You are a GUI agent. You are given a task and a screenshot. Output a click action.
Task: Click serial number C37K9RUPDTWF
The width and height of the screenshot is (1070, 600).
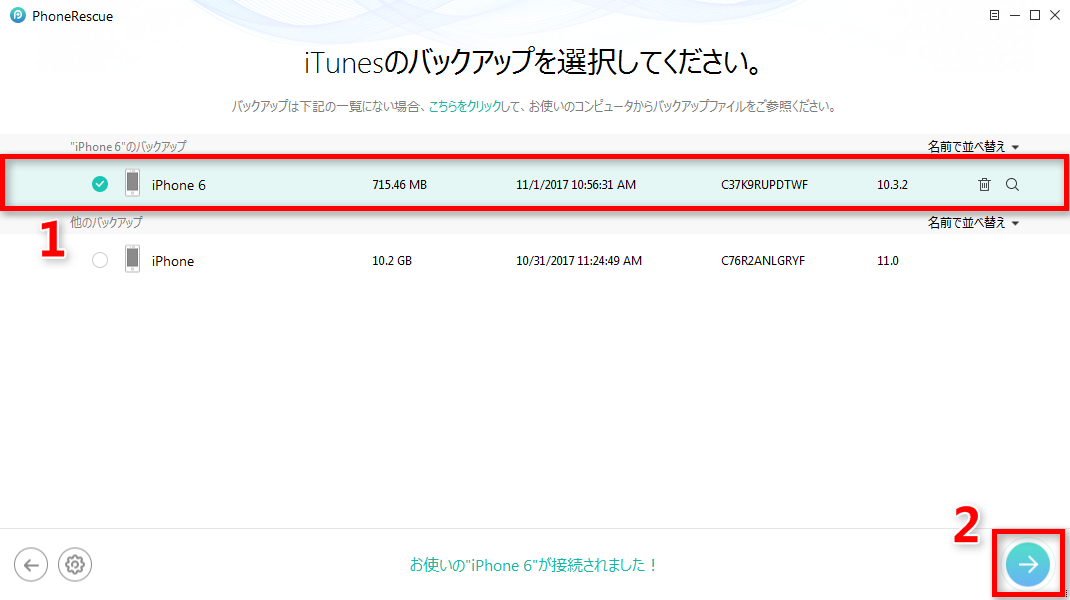(764, 184)
